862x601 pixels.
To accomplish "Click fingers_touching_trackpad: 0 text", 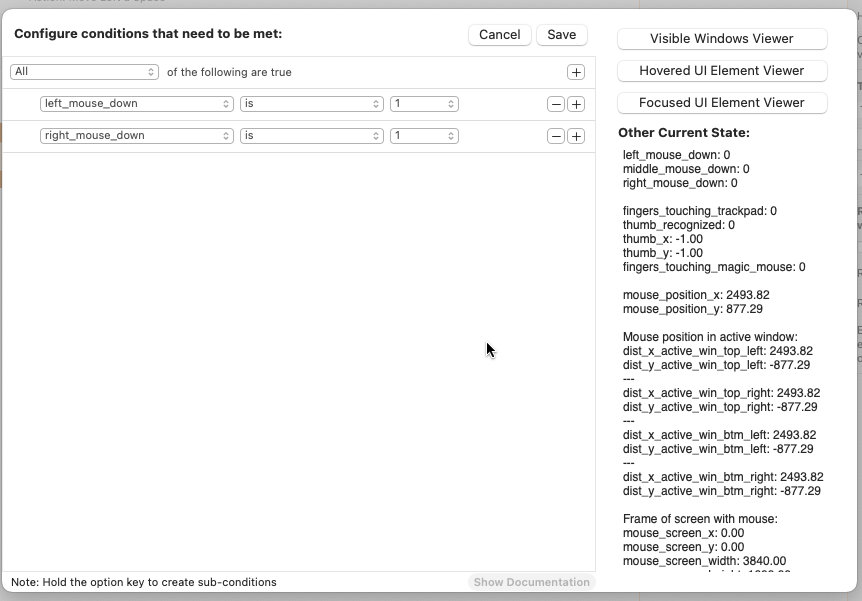I will pyautogui.click(x=699, y=211).
